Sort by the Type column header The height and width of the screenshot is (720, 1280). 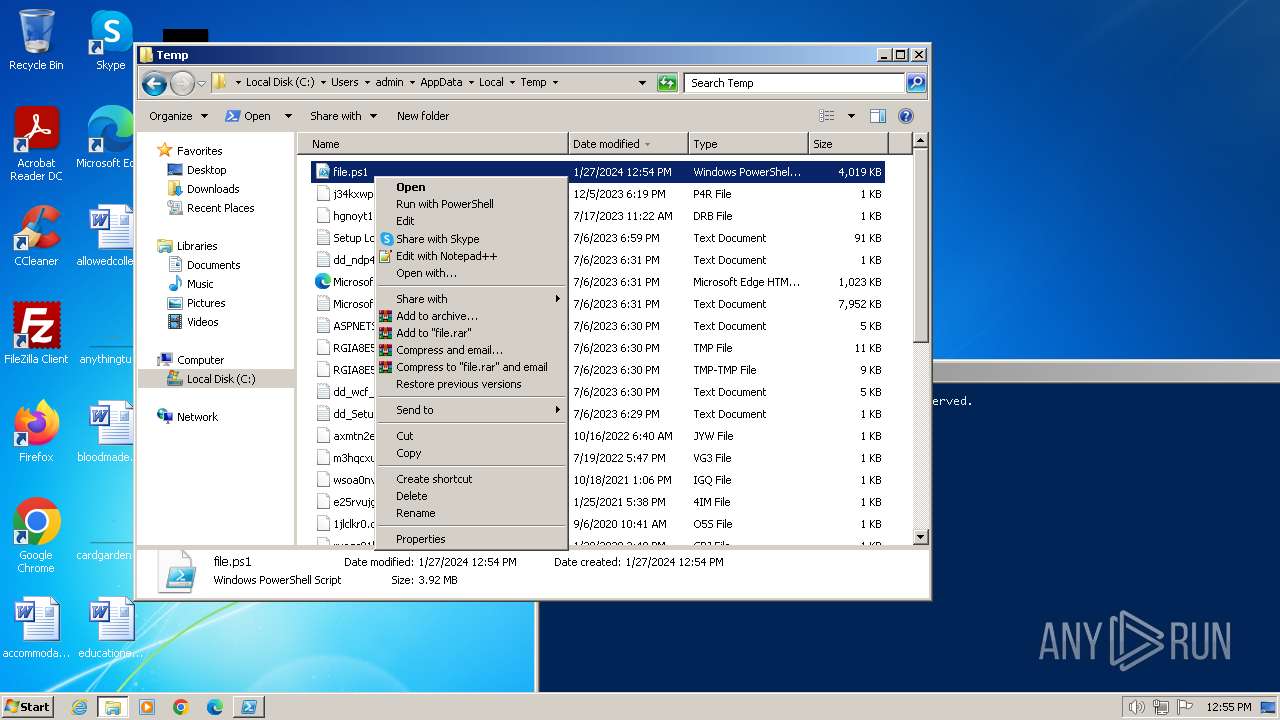click(748, 144)
